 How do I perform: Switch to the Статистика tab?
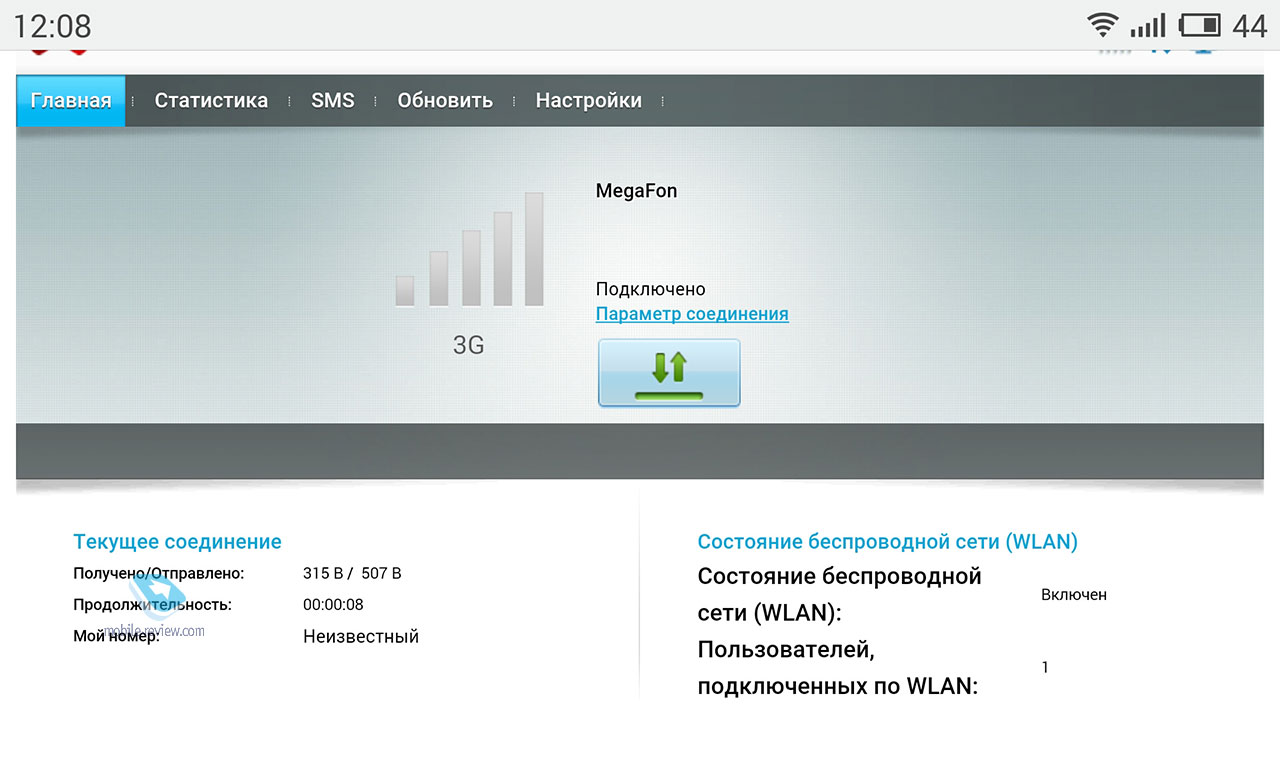211,100
